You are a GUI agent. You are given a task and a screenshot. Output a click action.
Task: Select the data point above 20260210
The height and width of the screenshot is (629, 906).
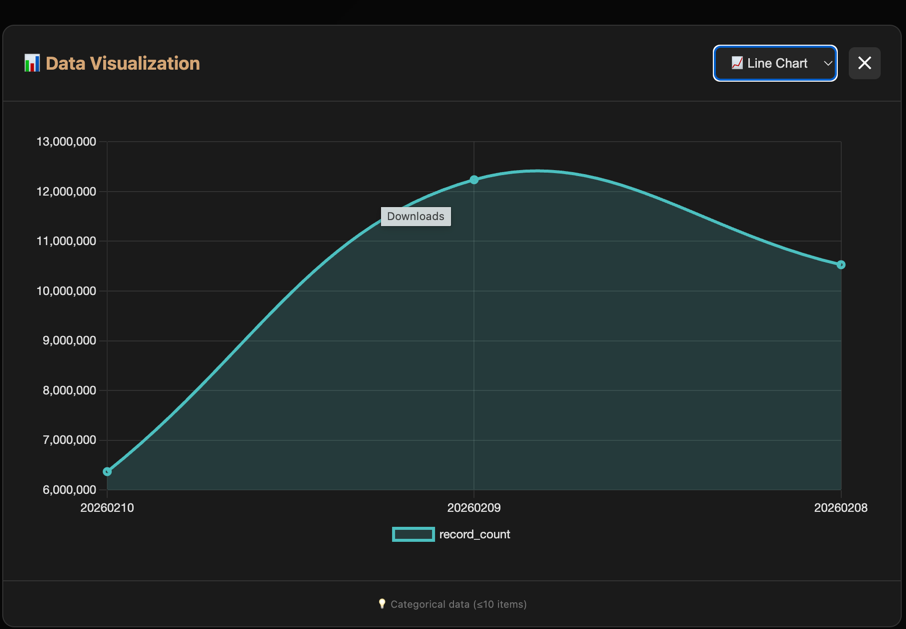[107, 469]
